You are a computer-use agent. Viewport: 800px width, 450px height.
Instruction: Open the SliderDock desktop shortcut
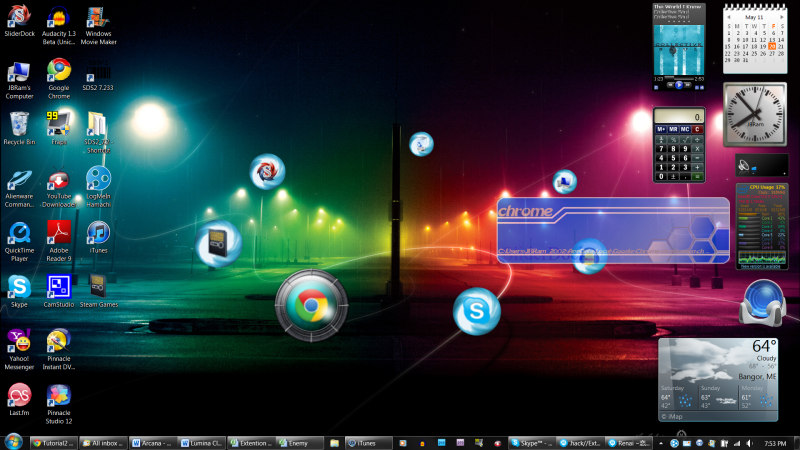click(x=19, y=21)
